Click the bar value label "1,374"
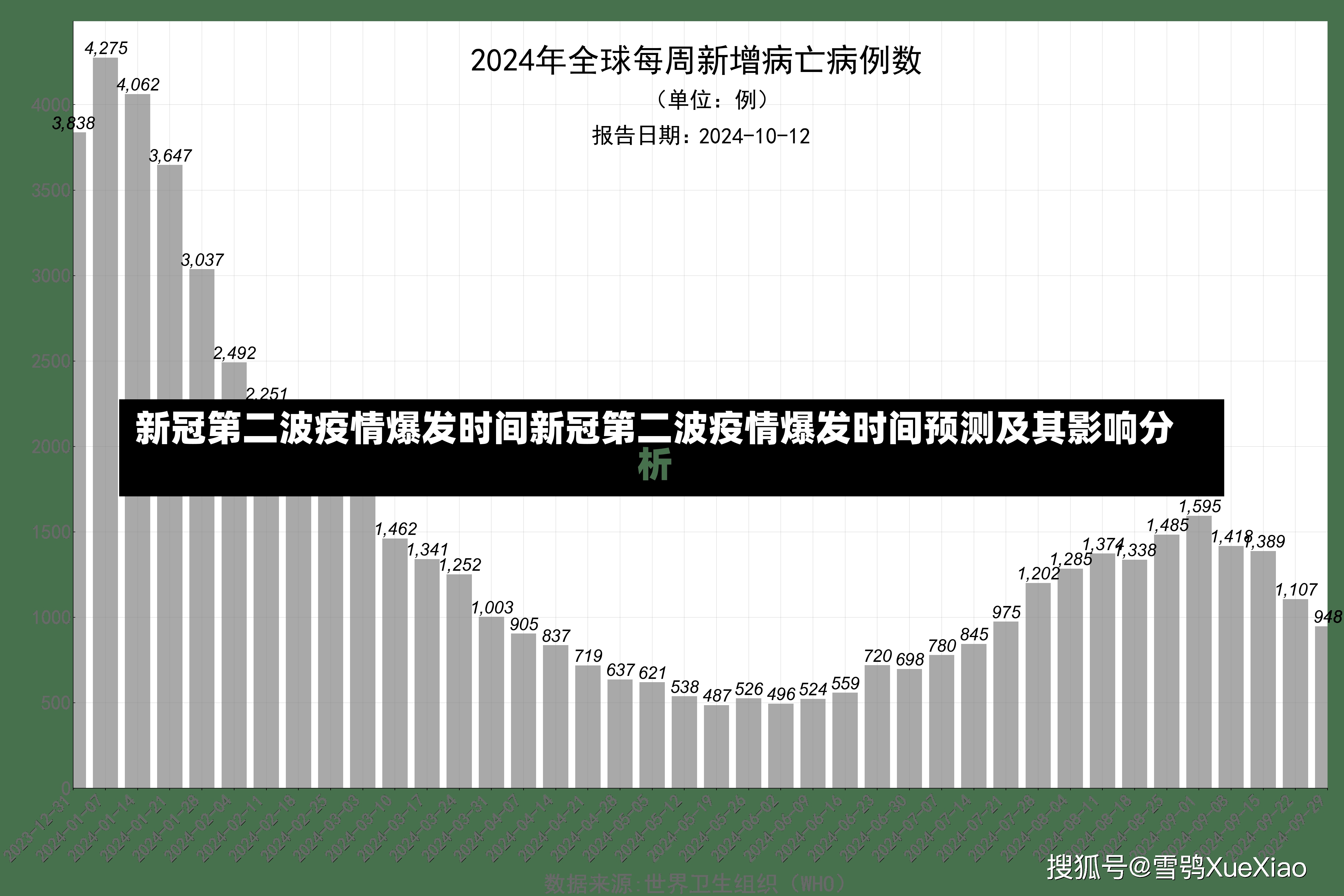 click(1104, 544)
